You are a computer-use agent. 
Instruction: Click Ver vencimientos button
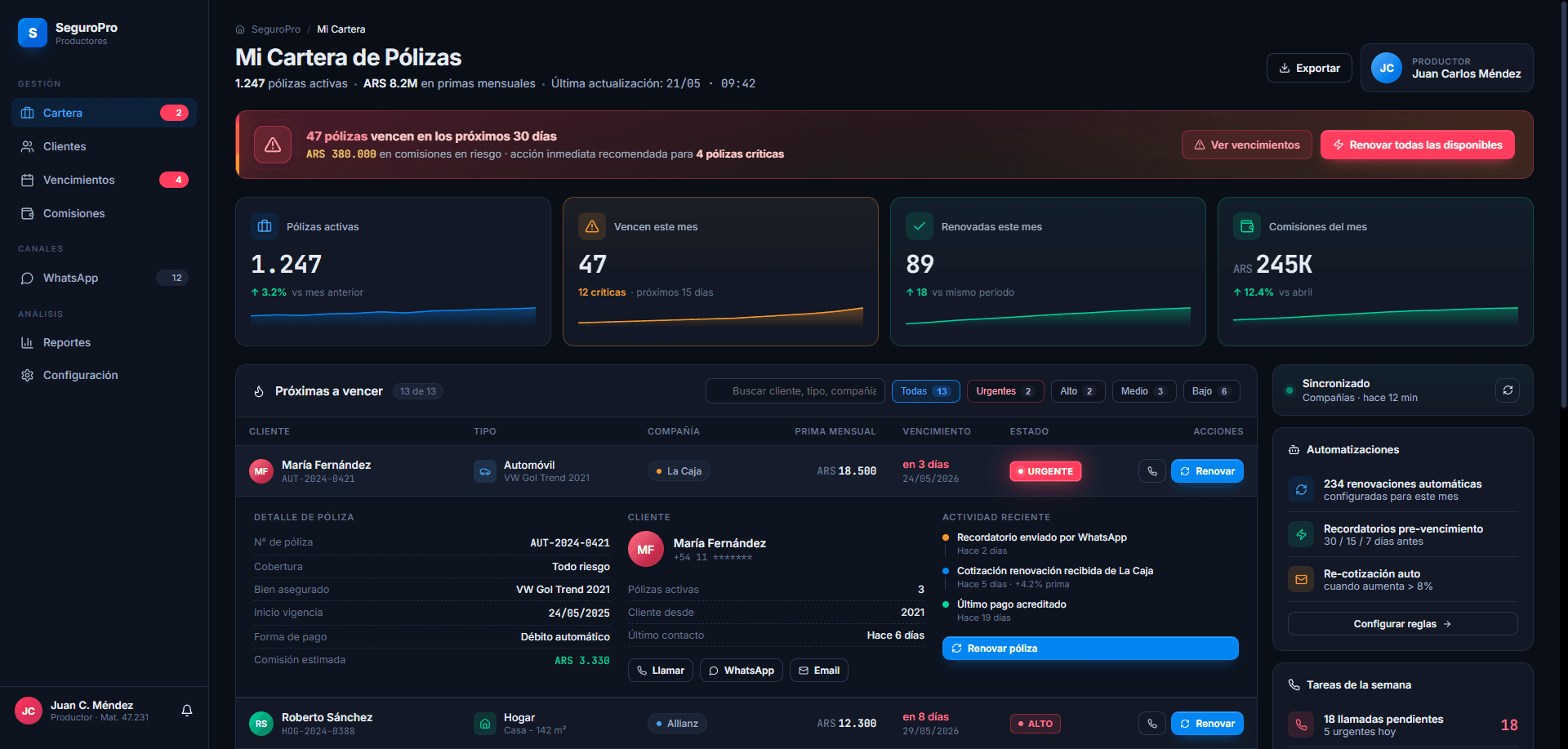point(1246,145)
